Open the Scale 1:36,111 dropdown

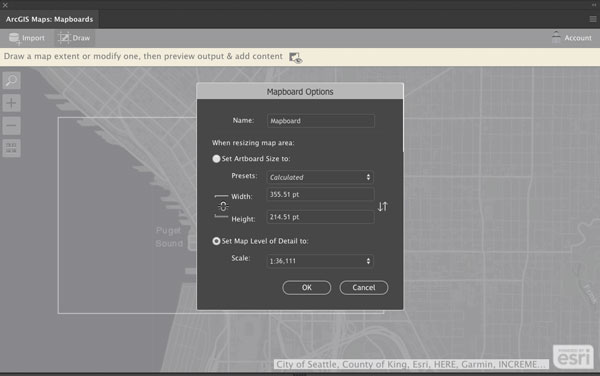click(x=320, y=261)
